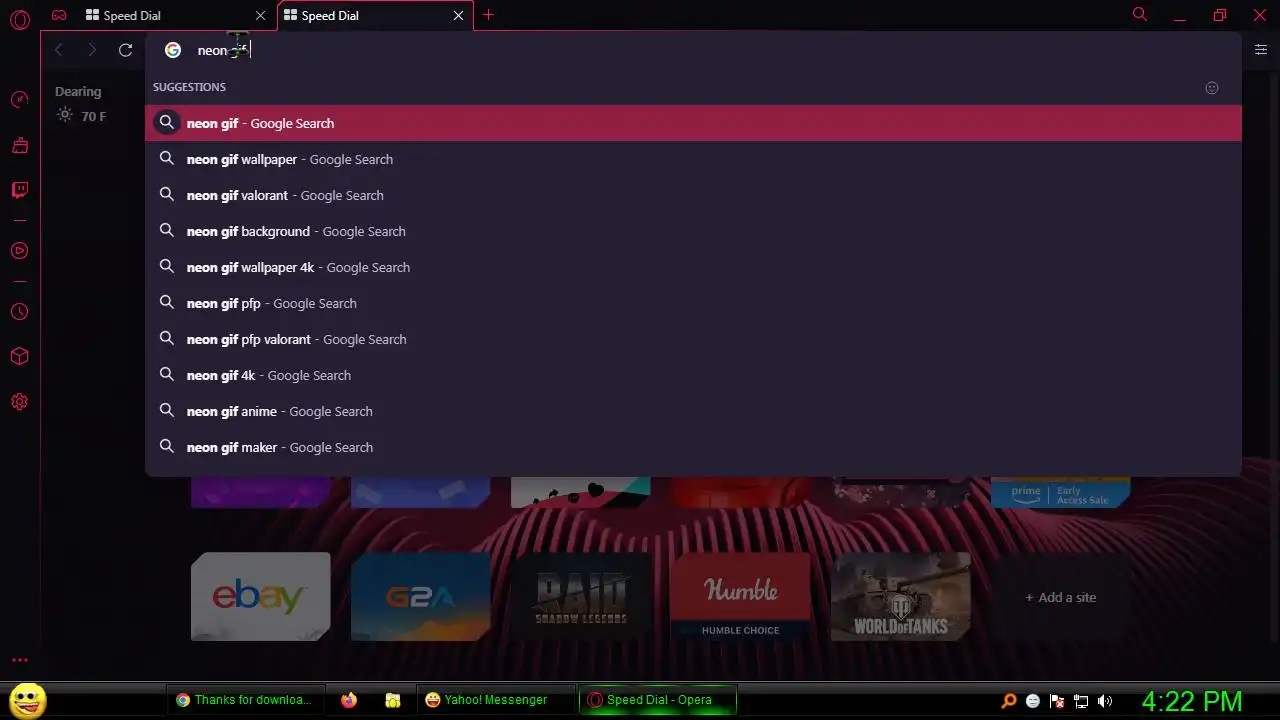This screenshot has height=720, width=1280.
Task: Select 'neon gif wallpaper' suggestion
Action: (x=693, y=159)
